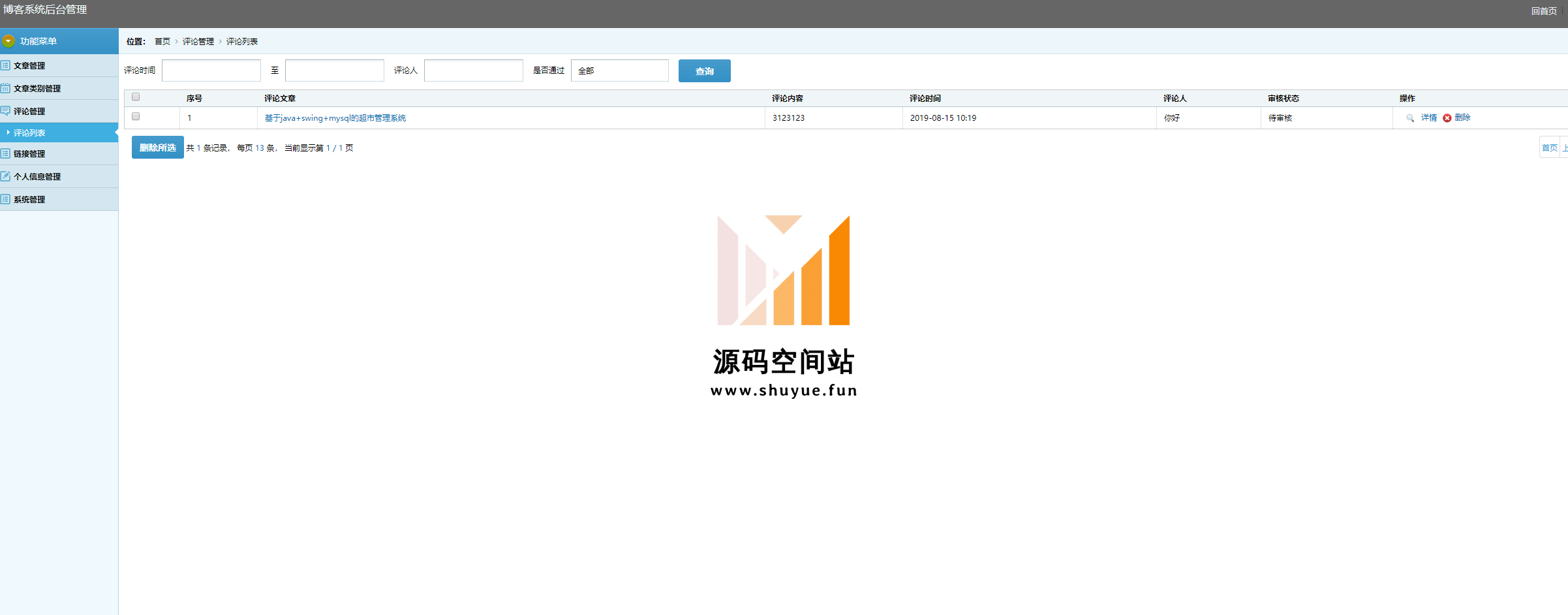The image size is (1568, 615).
Task: Click the 链接管理 list icon
Action: 5,153
